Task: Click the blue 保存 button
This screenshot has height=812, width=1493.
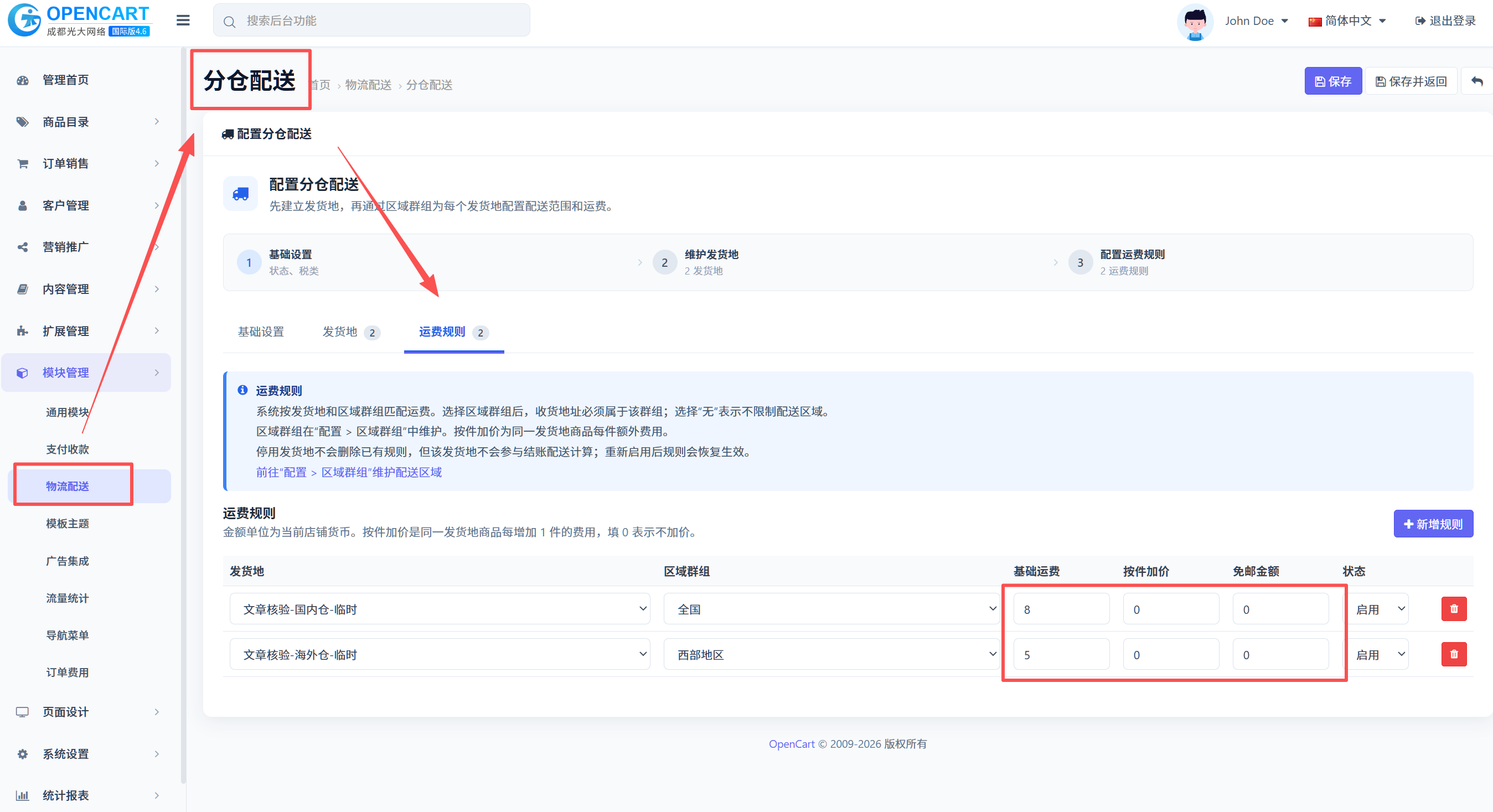Action: coord(1333,81)
